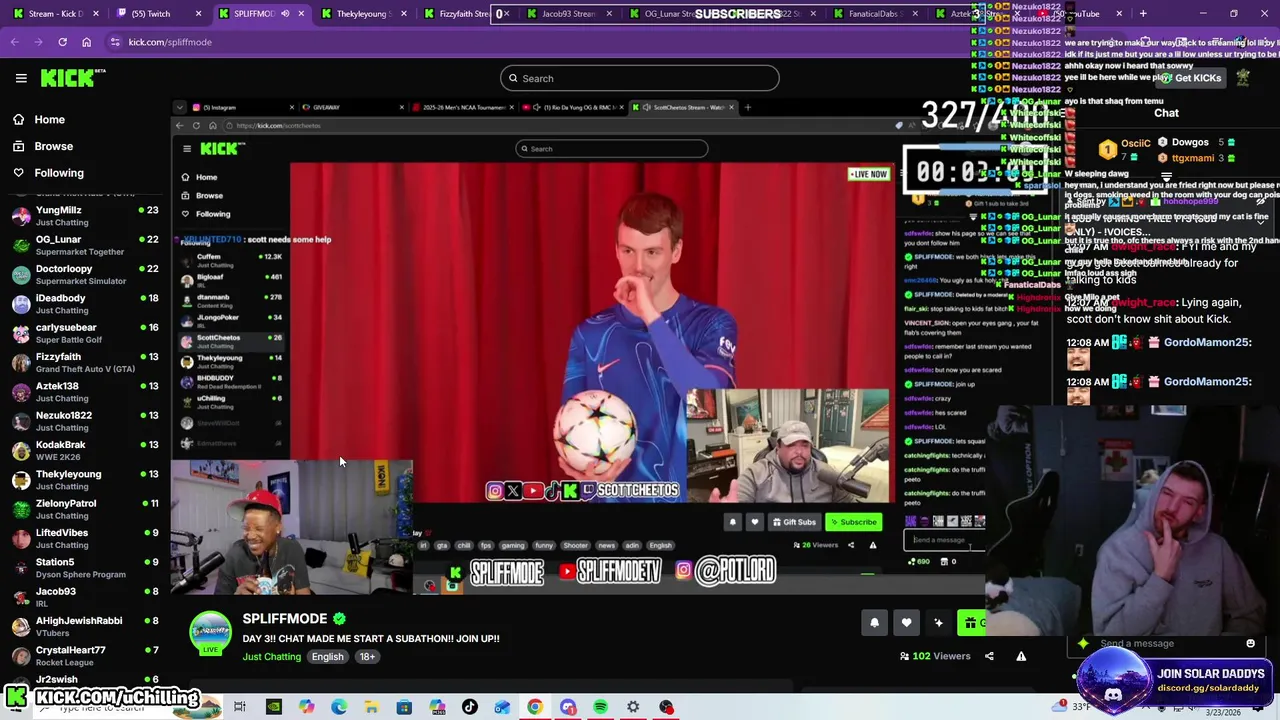Toggle notifications with the bell icon for SPLIFFMODE
1280x720 pixels.
click(874, 623)
